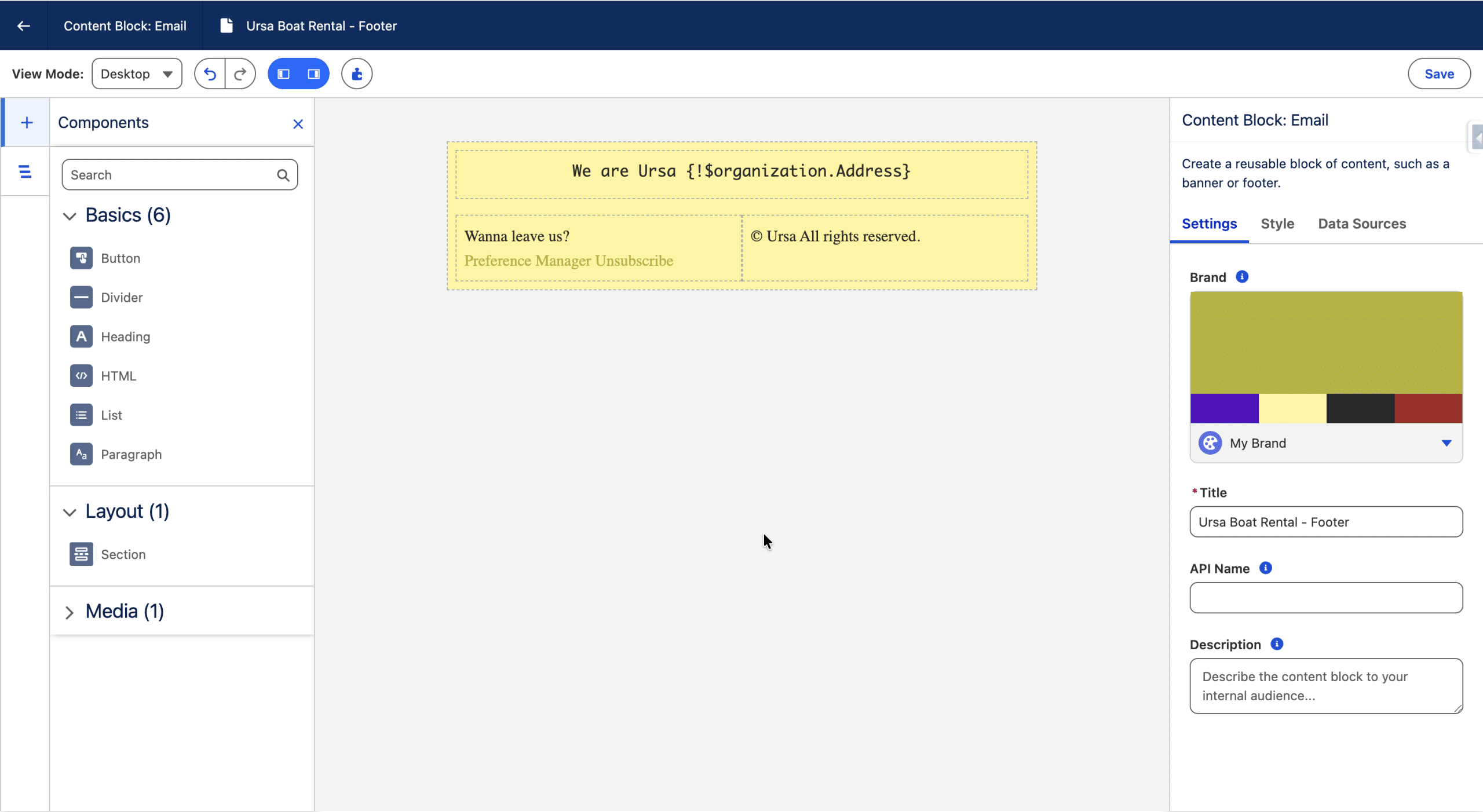Toggle the left panel visibility
The width and height of the screenshot is (1483, 812).
284,74
